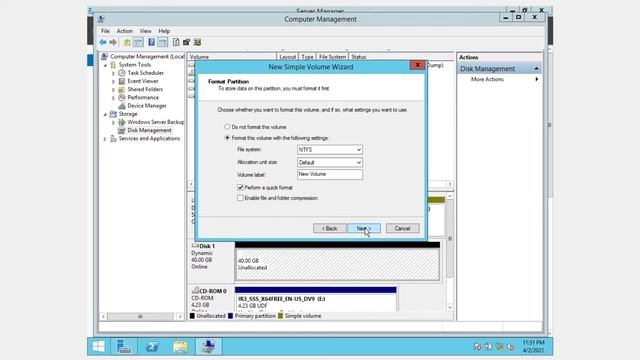
Task: Select Windows Server Backup node
Action: tap(156, 122)
